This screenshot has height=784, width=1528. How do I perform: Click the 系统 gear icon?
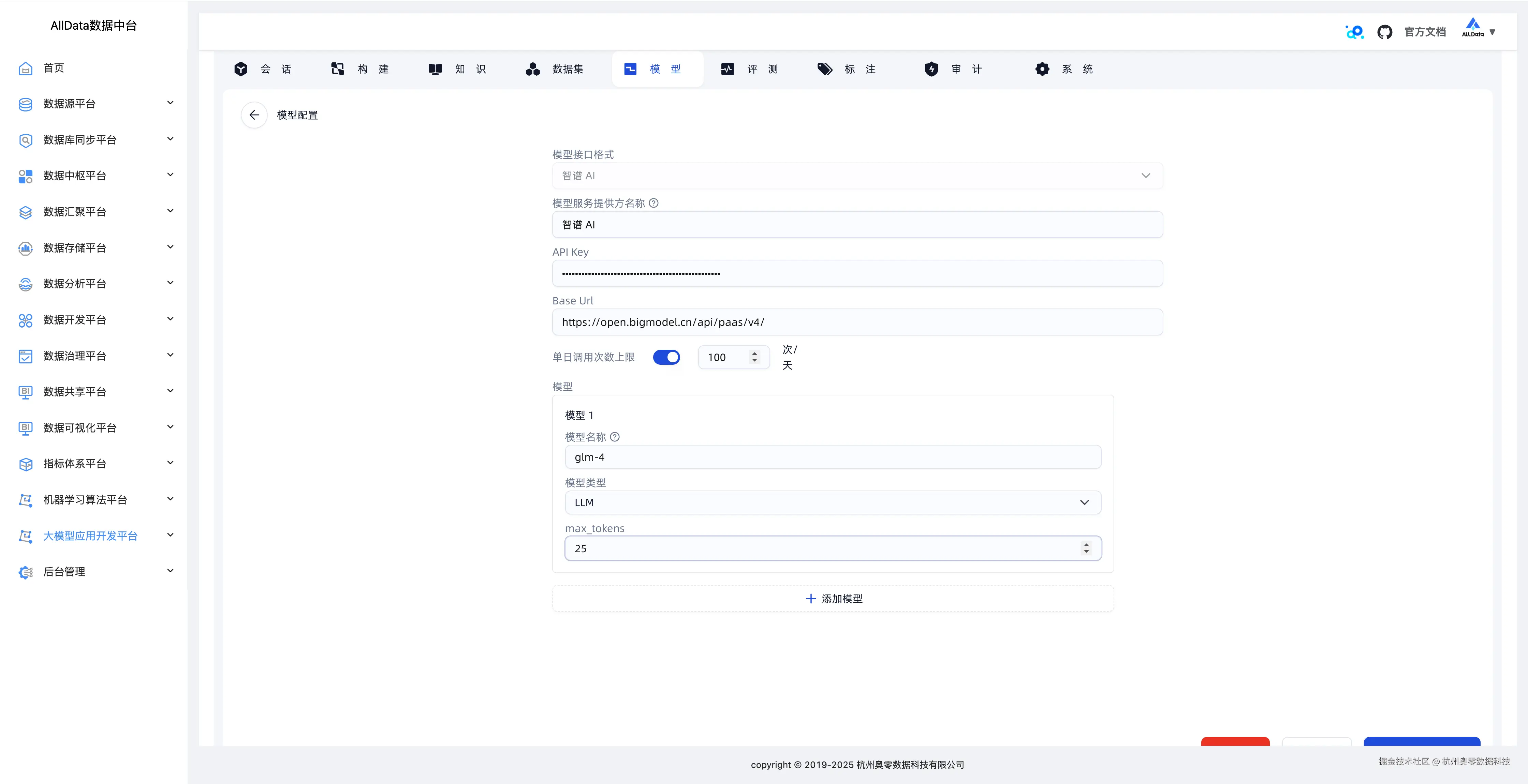(1042, 70)
